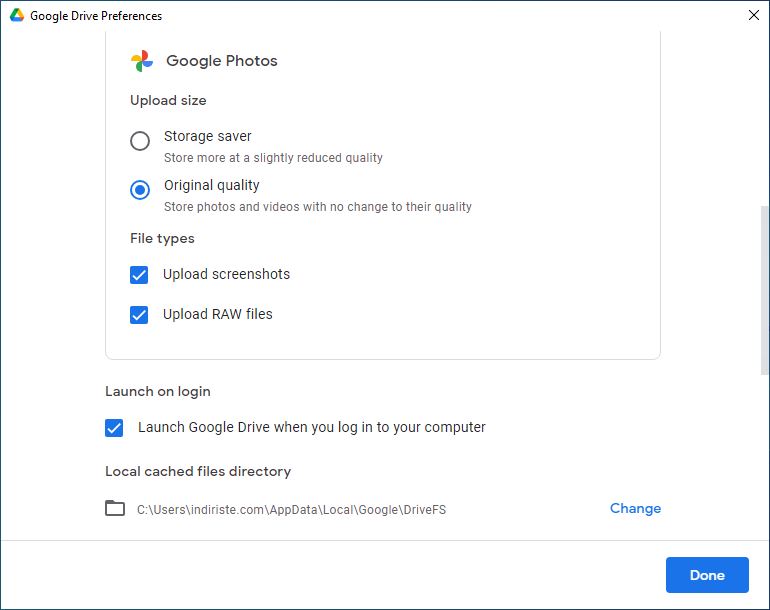Image resolution: width=770 pixels, height=610 pixels.
Task: Uncheck the Upload RAW files checkbox
Action: [139, 315]
